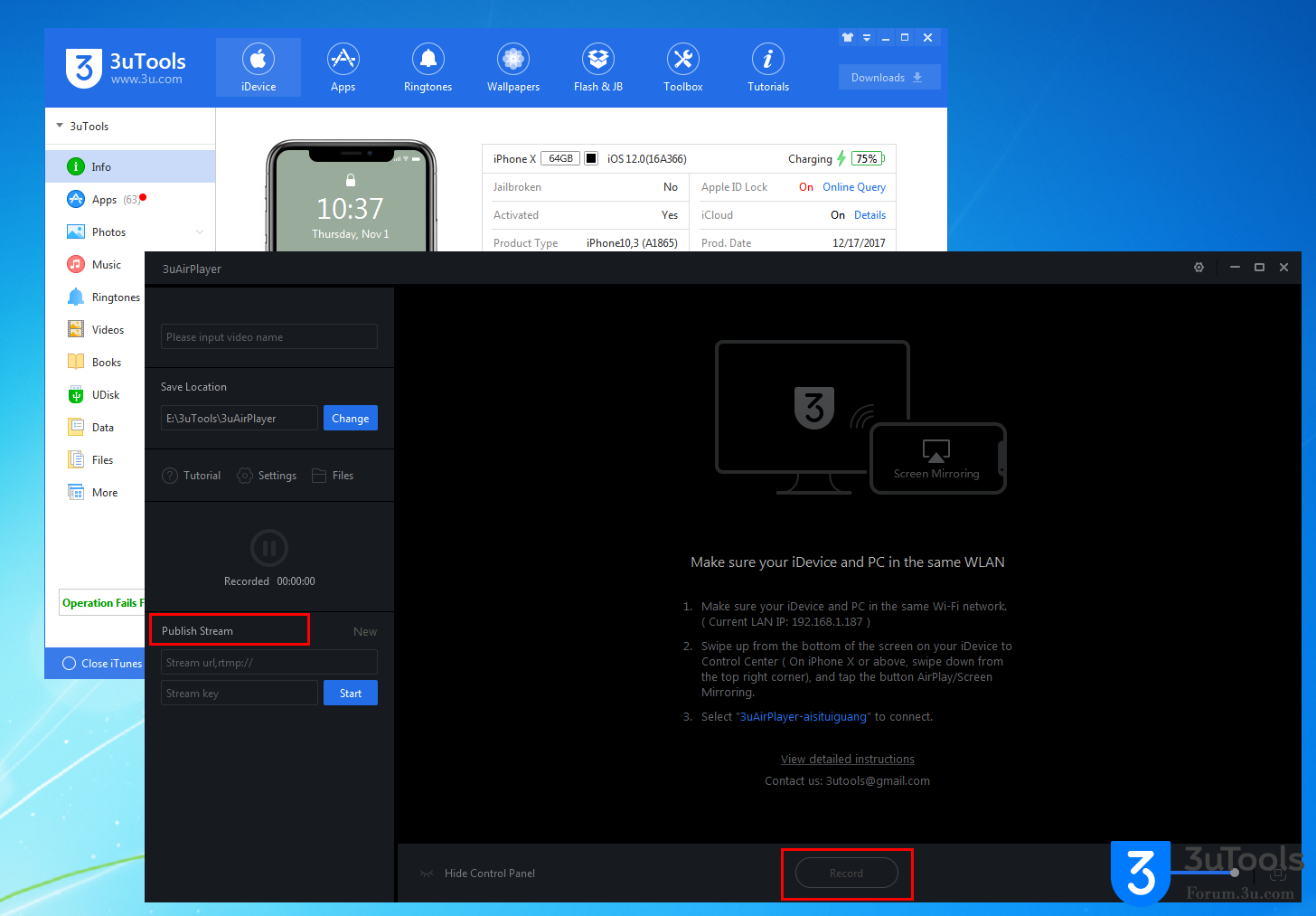Click the Recorded 00:00:00 timer
This screenshot has width=1316, height=916.
pos(269,581)
